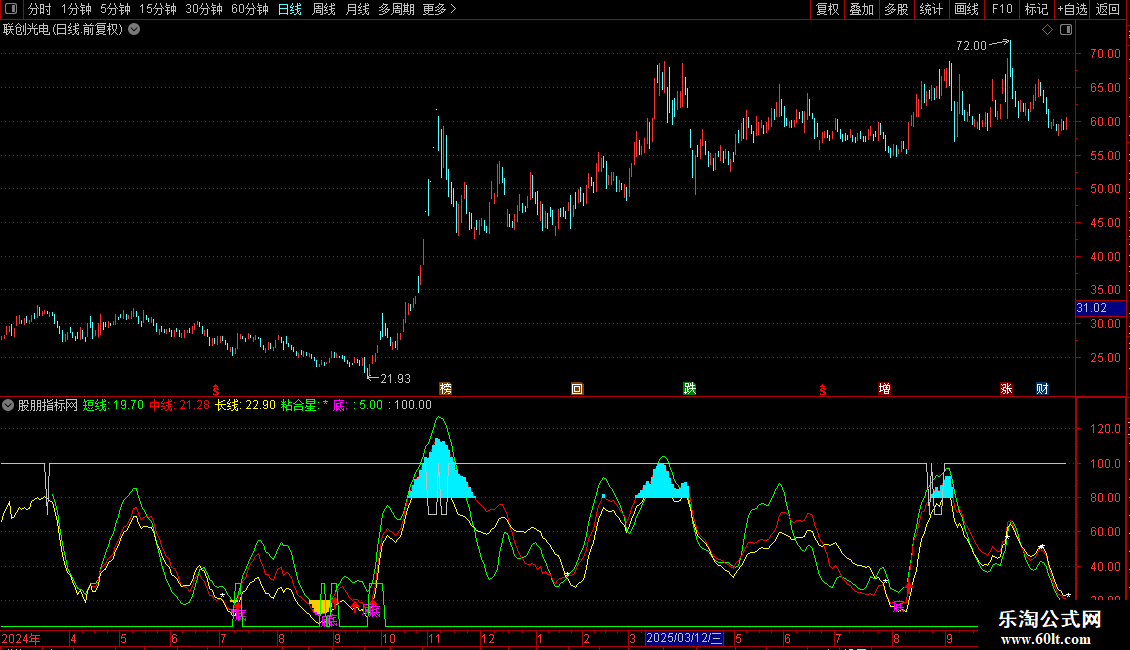This screenshot has width=1130, height=650.
Task: Collapse the 股朋指标网 indicator dropdown icon
Action: tap(8, 405)
